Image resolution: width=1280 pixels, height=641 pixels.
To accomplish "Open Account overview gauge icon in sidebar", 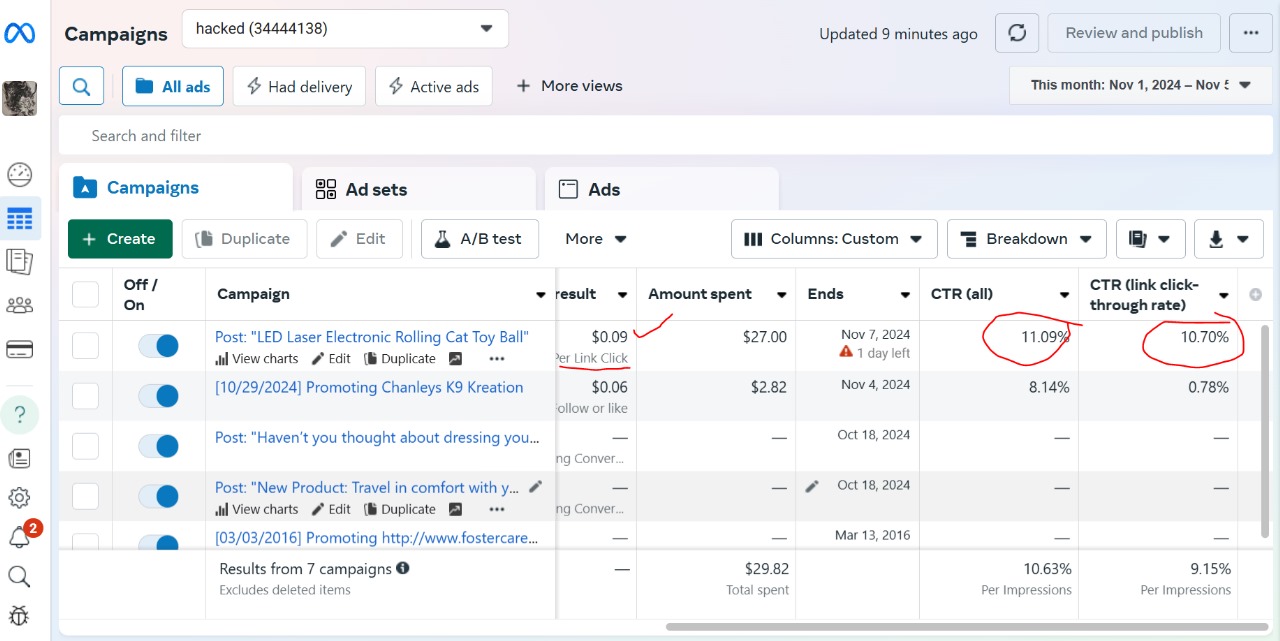I will [x=20, y=175].
